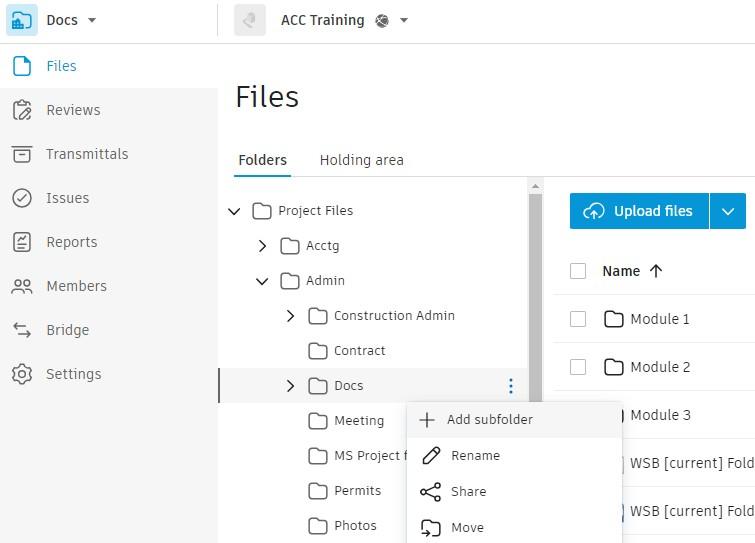
Task: Choose Rename from the context menu
Action: 475,456
